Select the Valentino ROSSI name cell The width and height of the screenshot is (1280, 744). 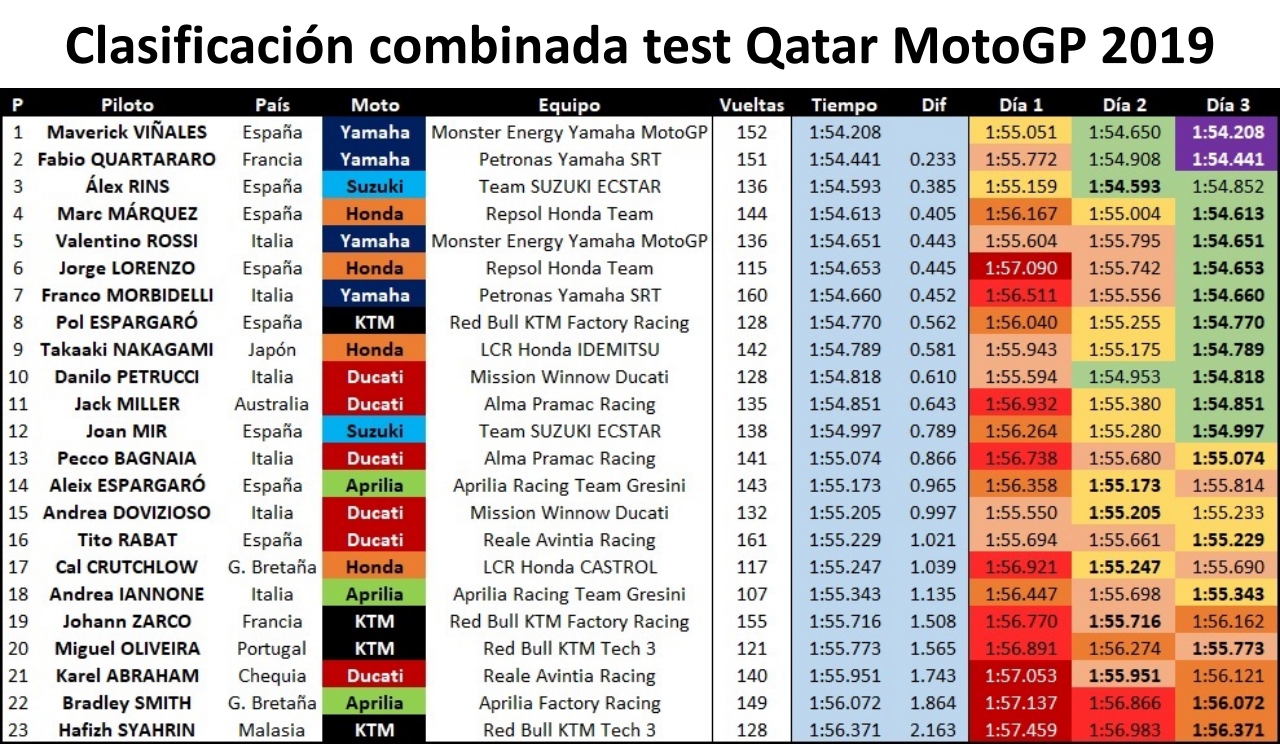coord(127,241)
